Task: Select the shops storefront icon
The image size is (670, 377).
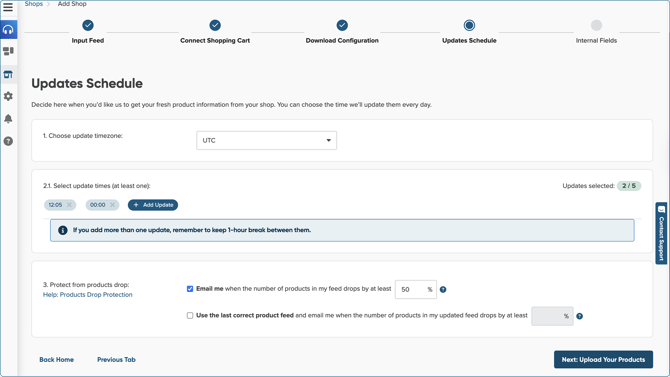Action: [x=8, y=74]
